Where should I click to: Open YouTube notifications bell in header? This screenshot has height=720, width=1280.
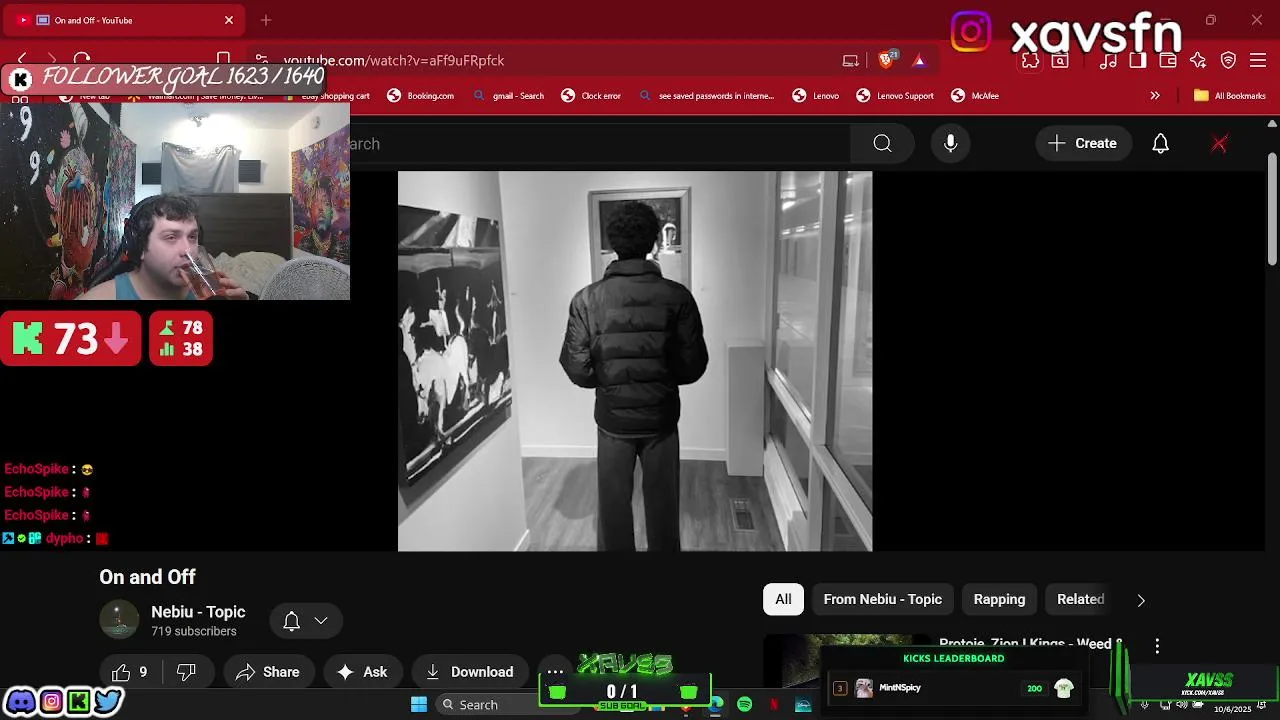[x=1160, y=144]
